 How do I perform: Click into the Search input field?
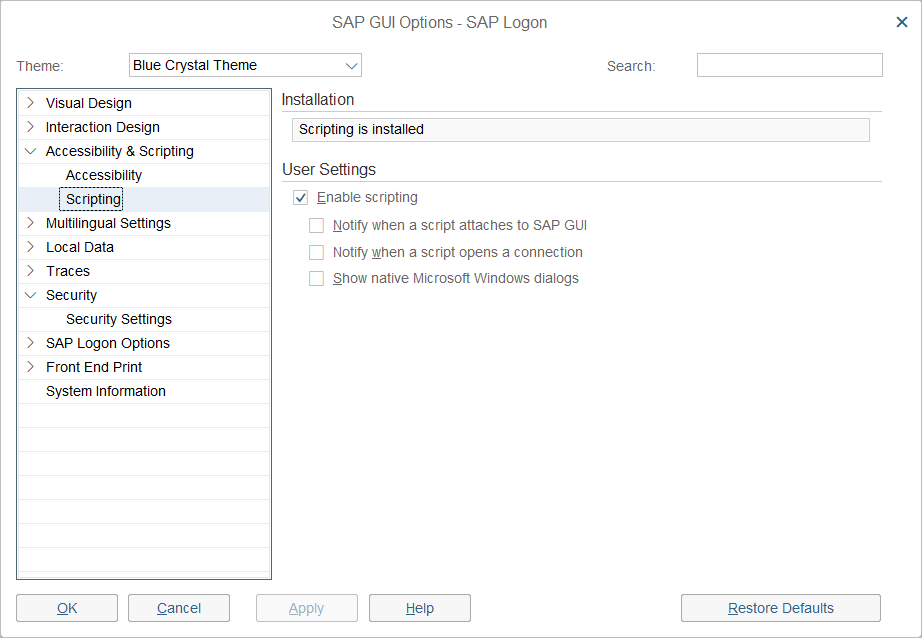(789, 66)
